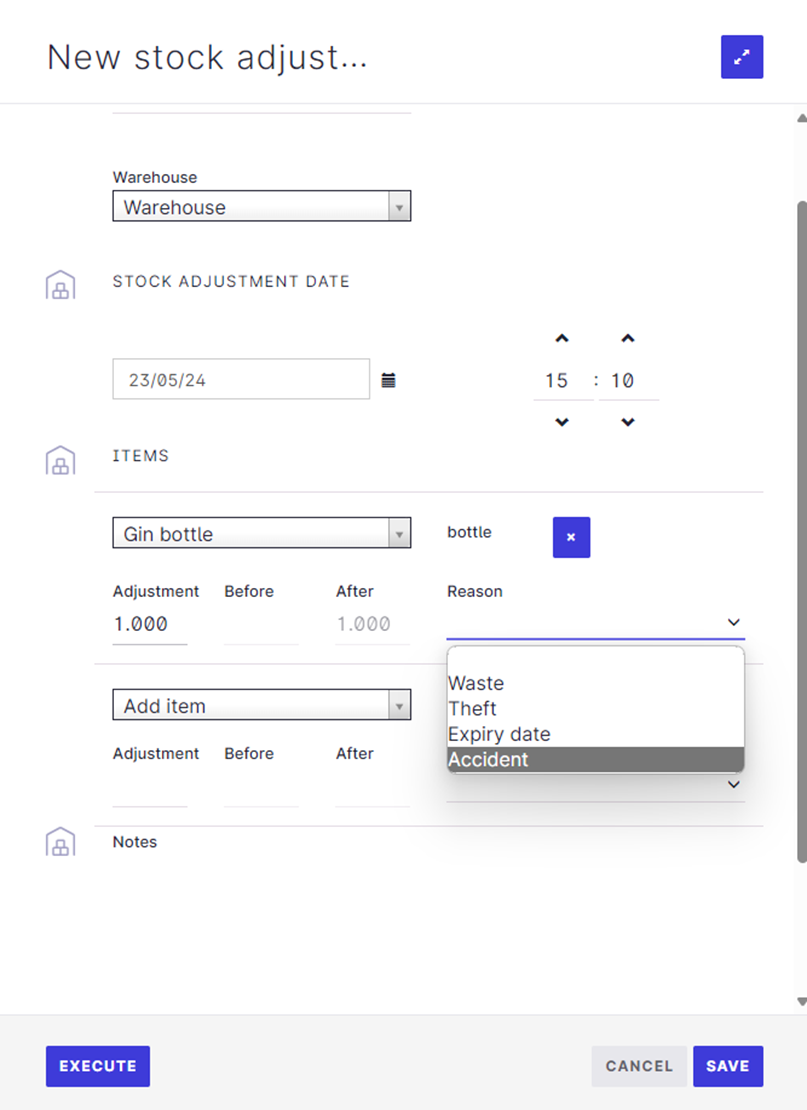
Task: Collapse the Reason dropdown using its chevron
Action: (733, 622)
